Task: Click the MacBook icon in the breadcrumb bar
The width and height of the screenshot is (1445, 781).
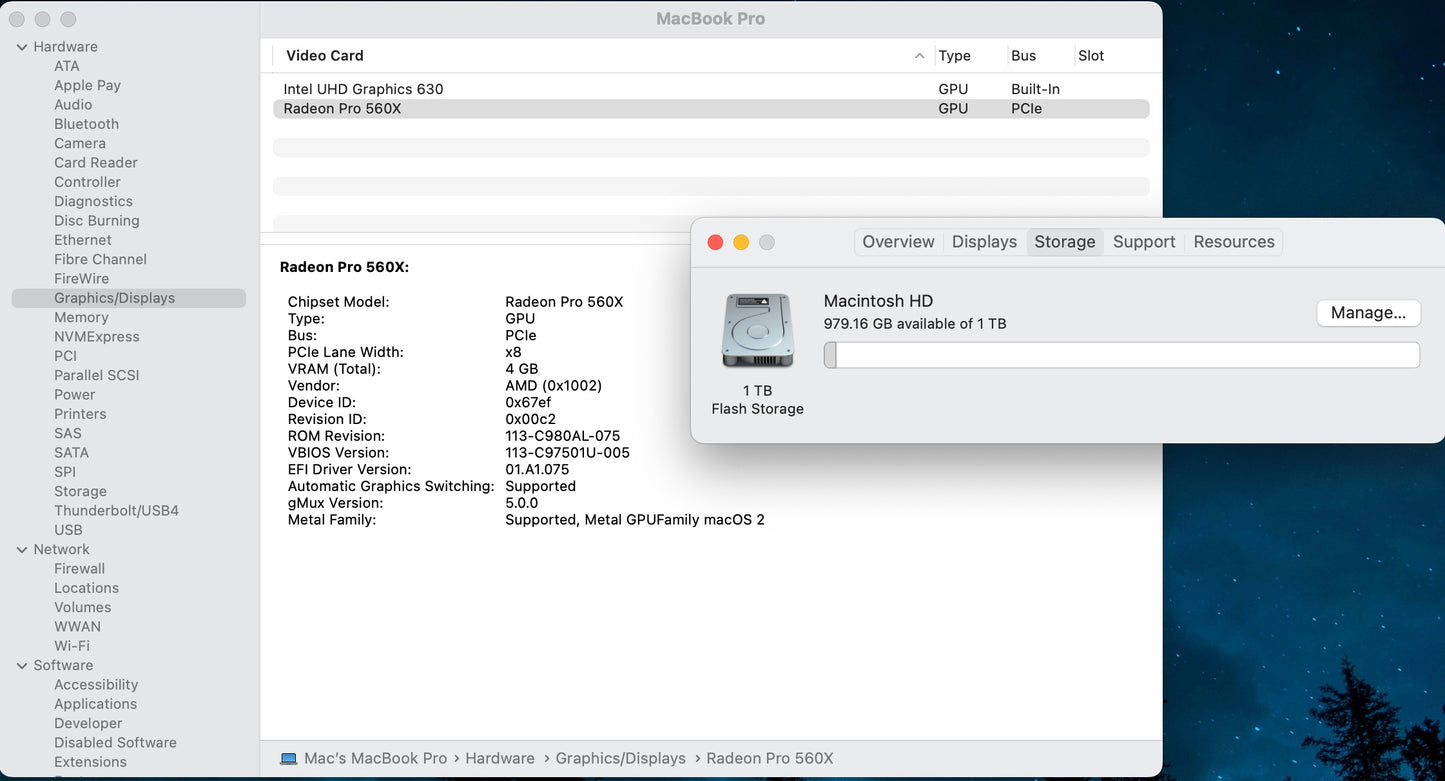Action: (288, 758)
